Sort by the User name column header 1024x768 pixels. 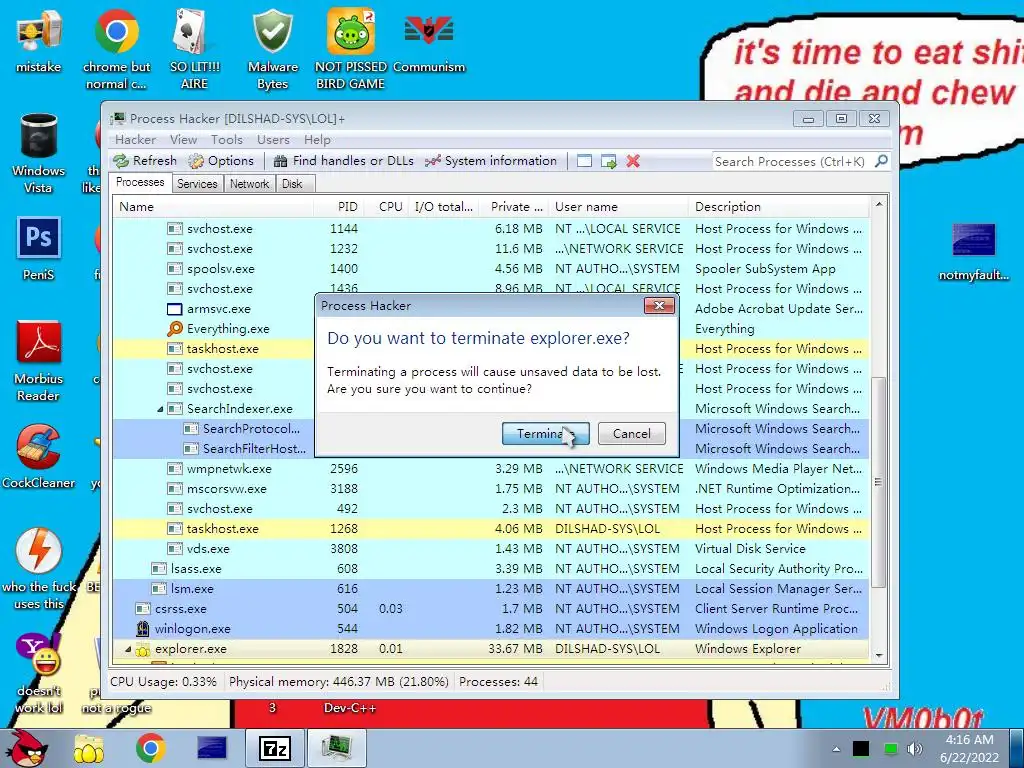click(x=618, y=207)
